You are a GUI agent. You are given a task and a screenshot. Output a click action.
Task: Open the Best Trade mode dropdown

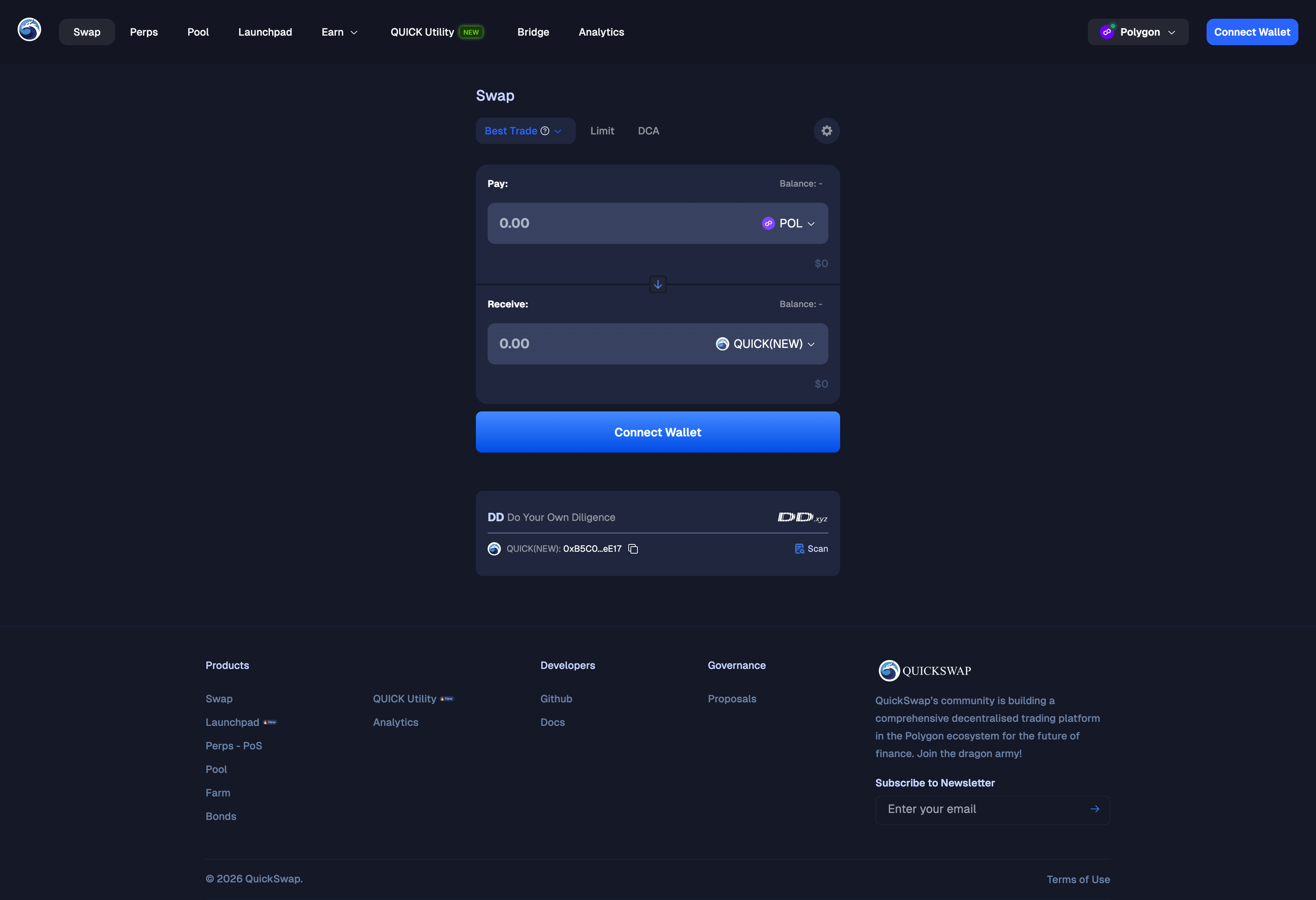(525, 131)
